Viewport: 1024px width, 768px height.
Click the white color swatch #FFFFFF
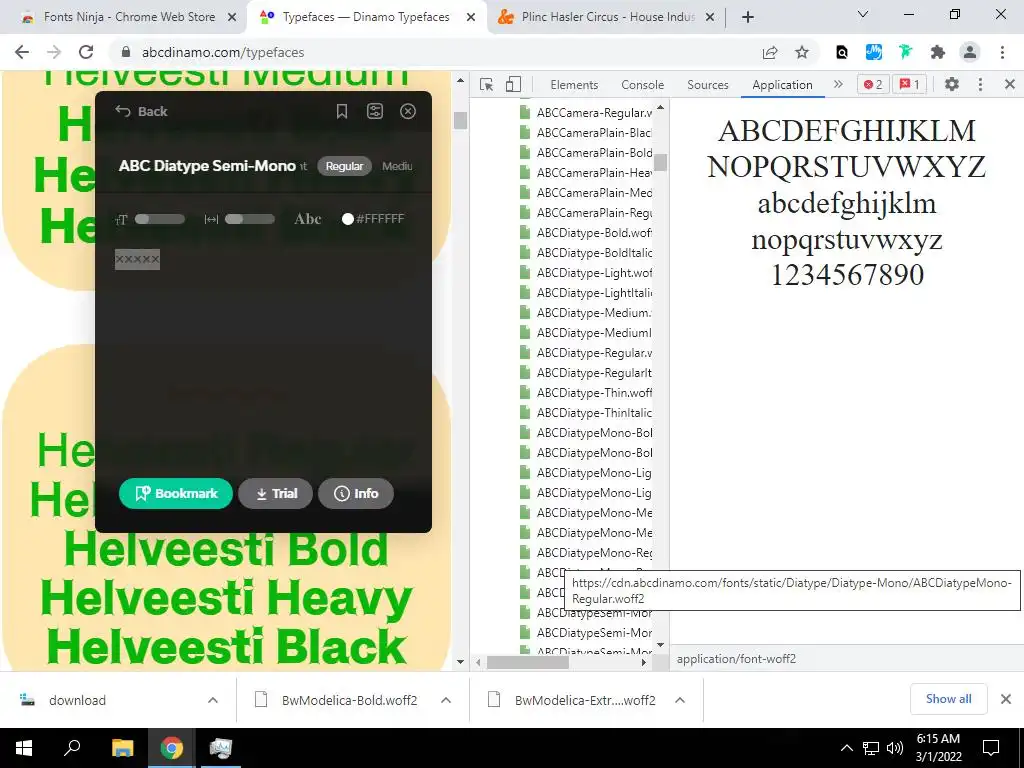pyautogui.click(x=348, y=219)
